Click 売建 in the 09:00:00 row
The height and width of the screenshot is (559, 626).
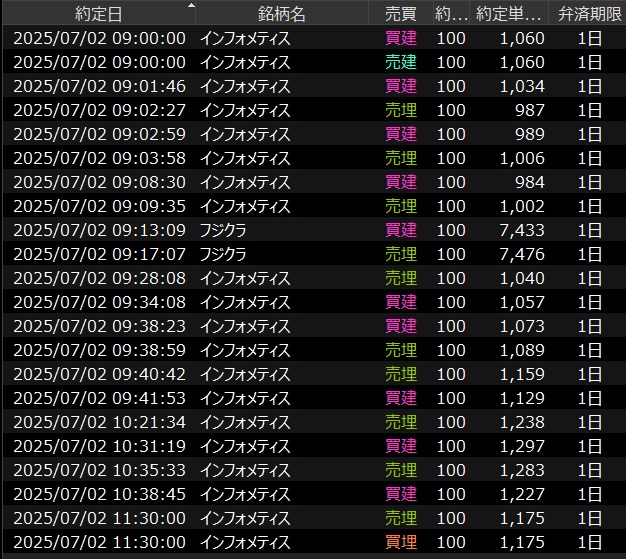point(401,62)
